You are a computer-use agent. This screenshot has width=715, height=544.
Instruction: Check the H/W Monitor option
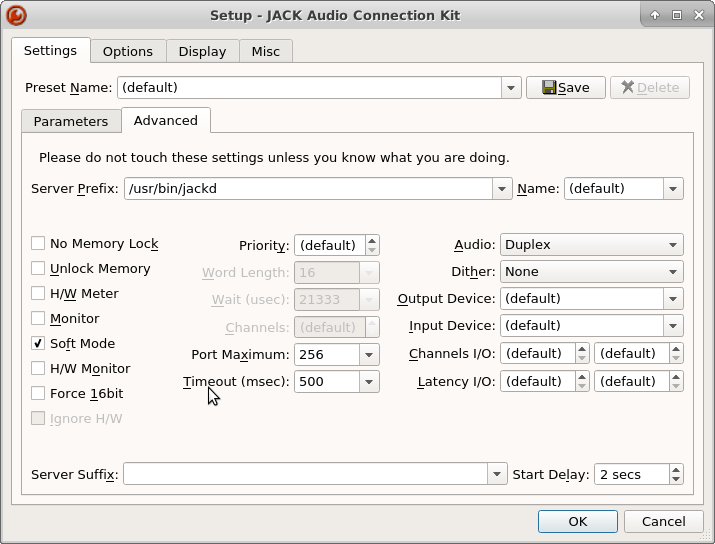[x=38, y=369]
